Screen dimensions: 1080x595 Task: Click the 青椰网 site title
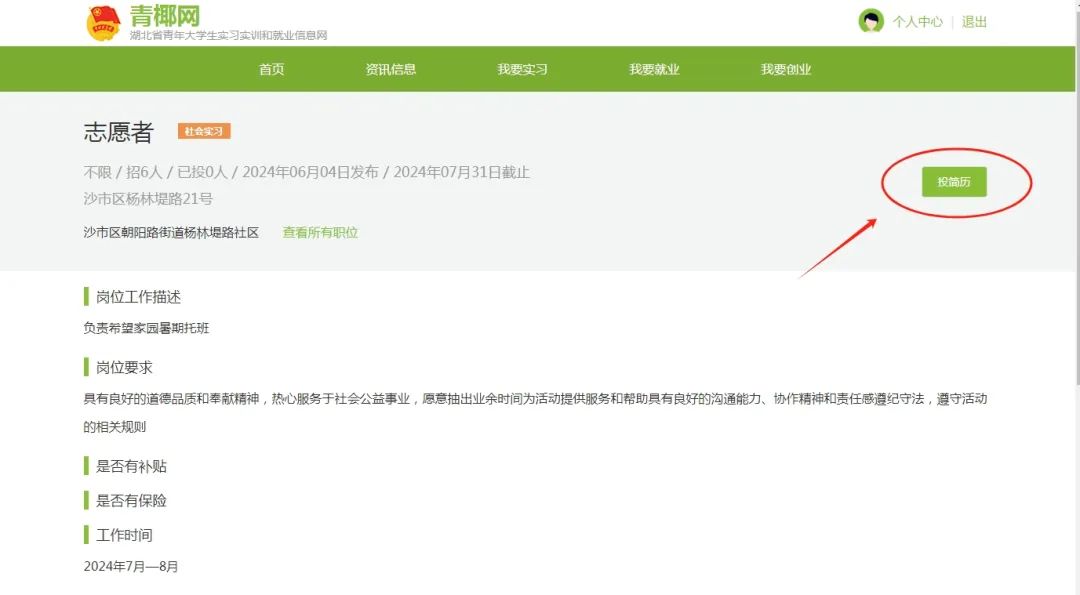[x=165, y=16]
